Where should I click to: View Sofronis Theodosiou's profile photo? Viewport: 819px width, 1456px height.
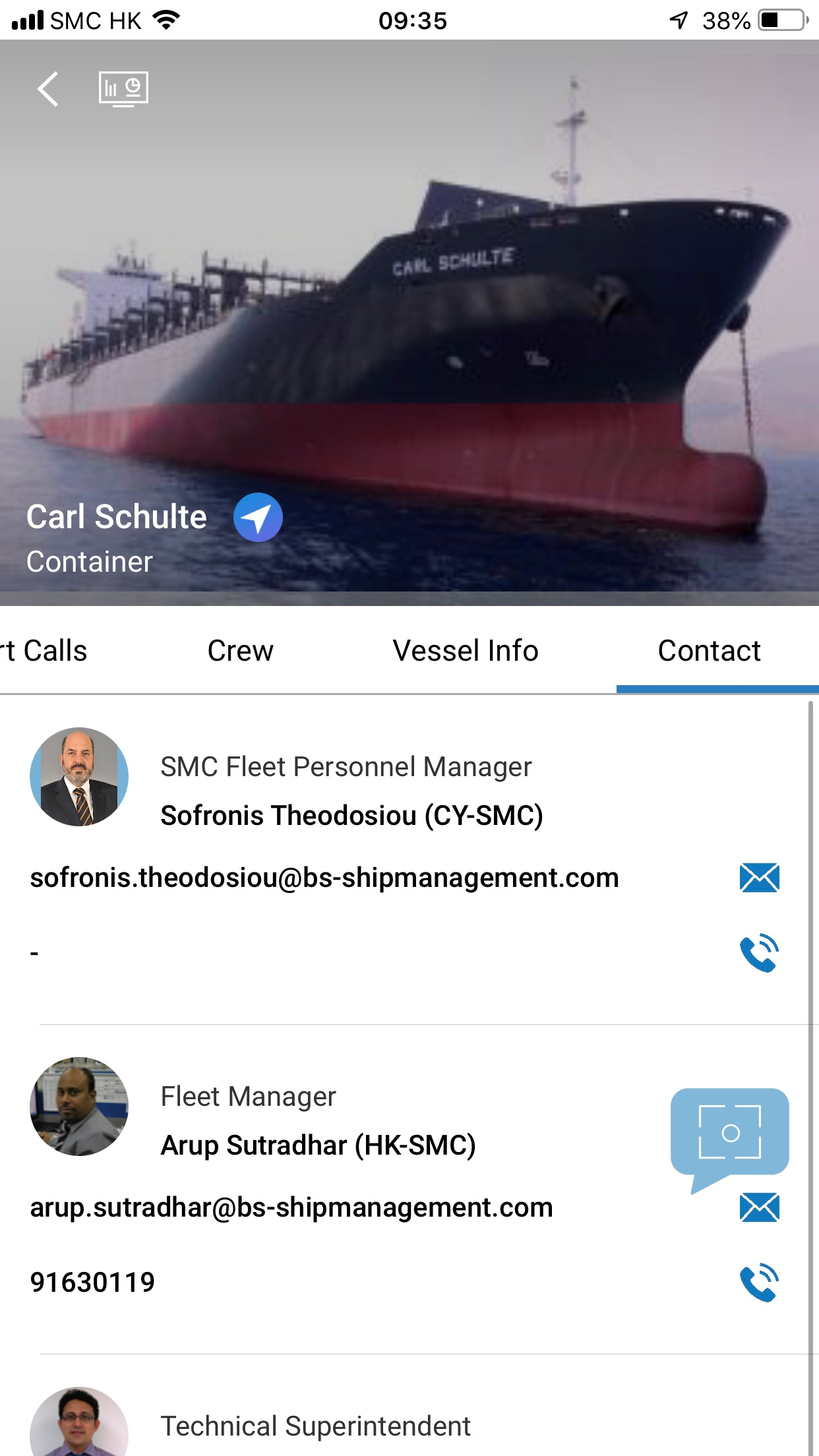(79, 777)
